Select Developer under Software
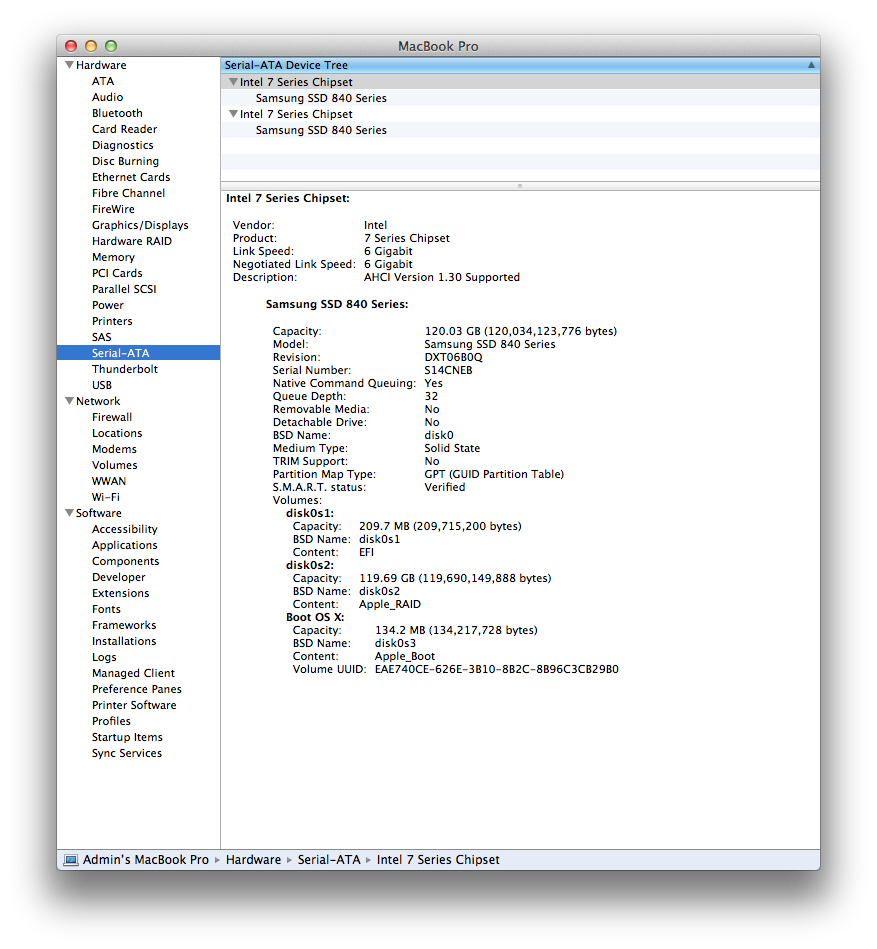The width and height of the screenshot is (877, 949). 119,577
